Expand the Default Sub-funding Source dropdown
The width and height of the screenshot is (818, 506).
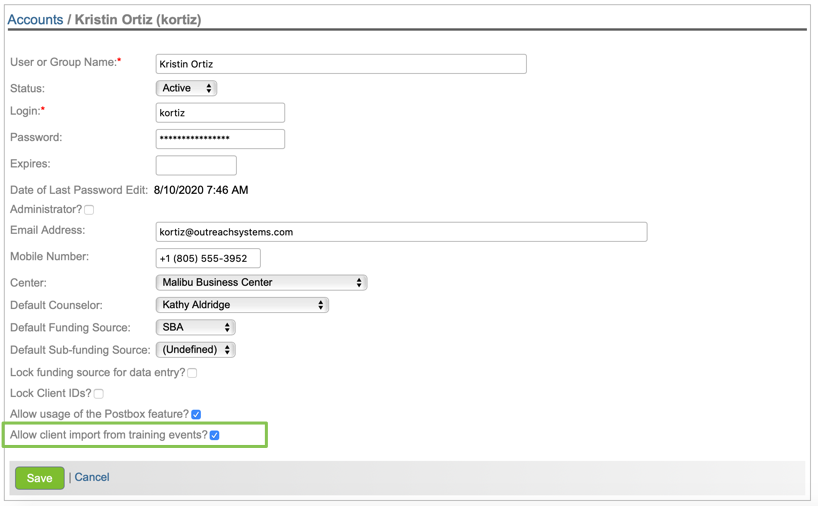click(195, 350)
